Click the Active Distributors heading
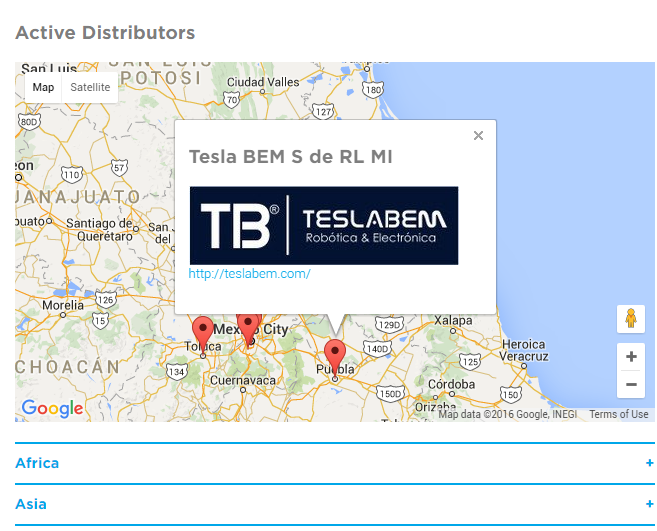This screenshot has width=657, height=531. pyautogui.click(x=105, y=33)
